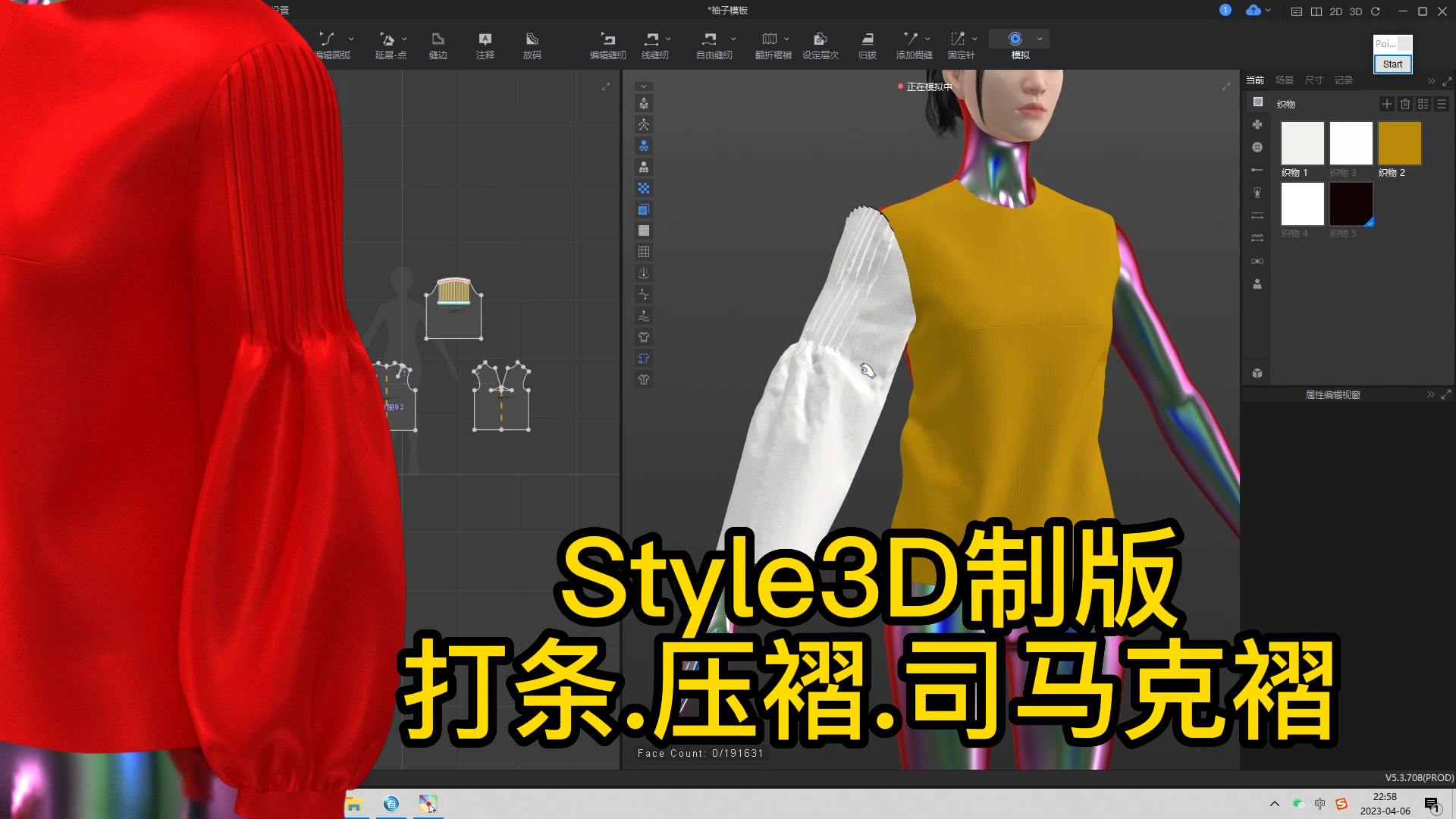Click T-shirt garment icon above blue one
The height and width of the screenshot is (819, 1456).
point(643,337)
